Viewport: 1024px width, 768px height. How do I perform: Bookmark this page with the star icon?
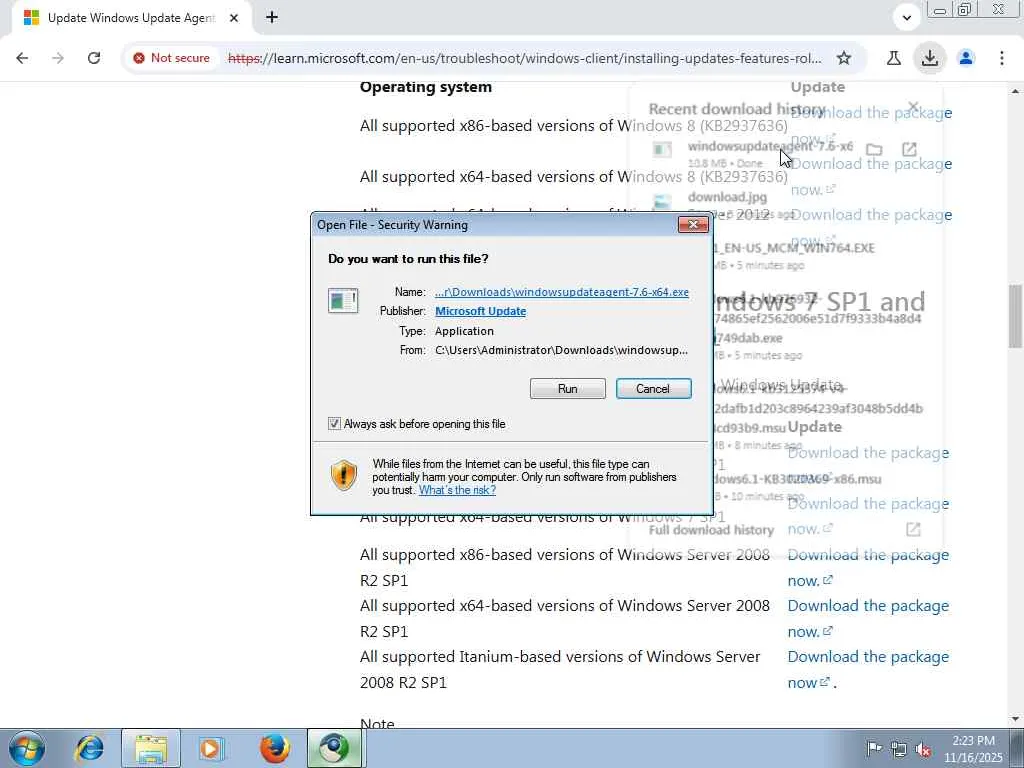844,58
